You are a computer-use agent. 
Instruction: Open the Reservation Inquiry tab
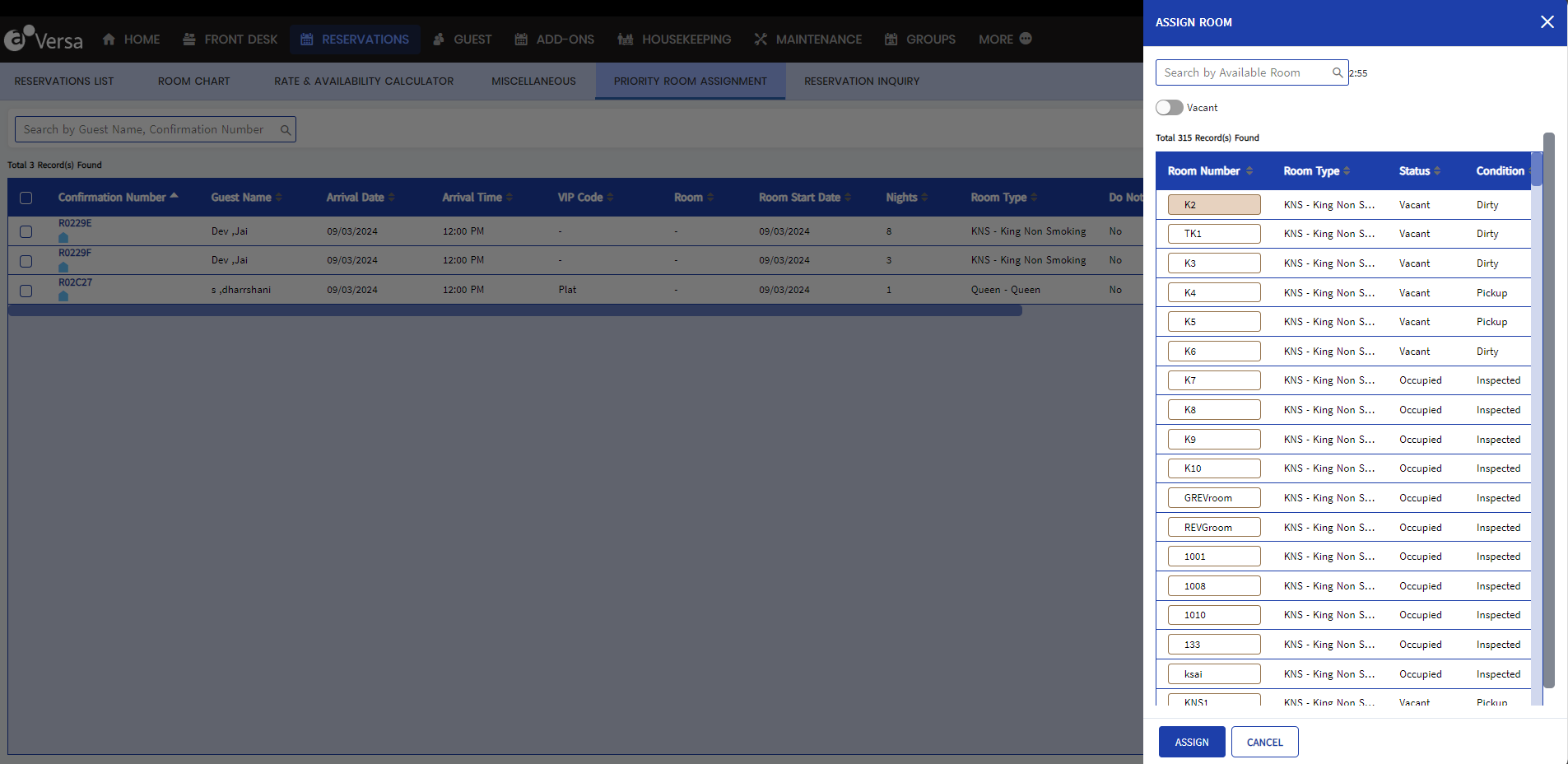[861, 81]
